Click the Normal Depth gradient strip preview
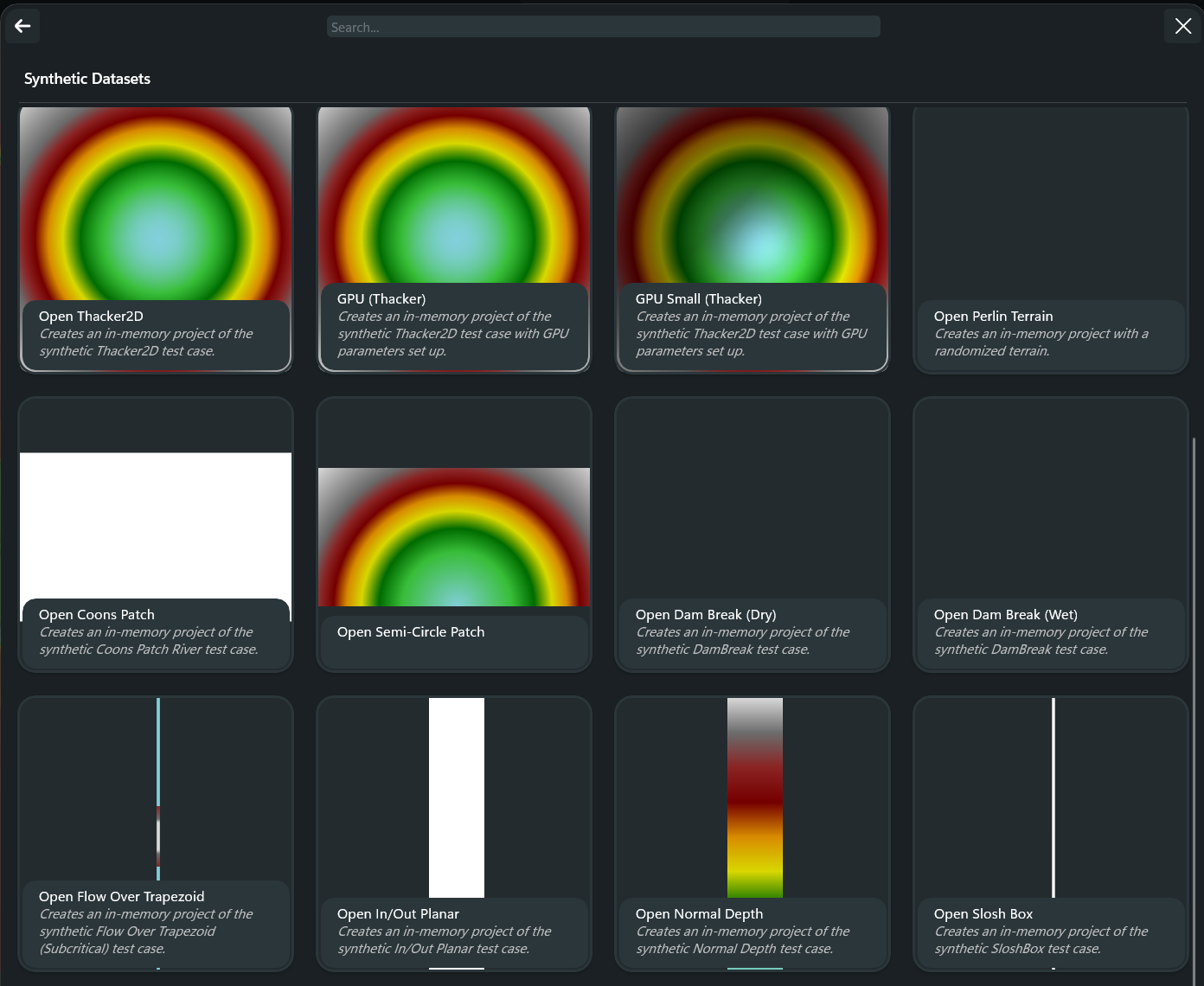1204x986 pixels. (x=754, y=796)
